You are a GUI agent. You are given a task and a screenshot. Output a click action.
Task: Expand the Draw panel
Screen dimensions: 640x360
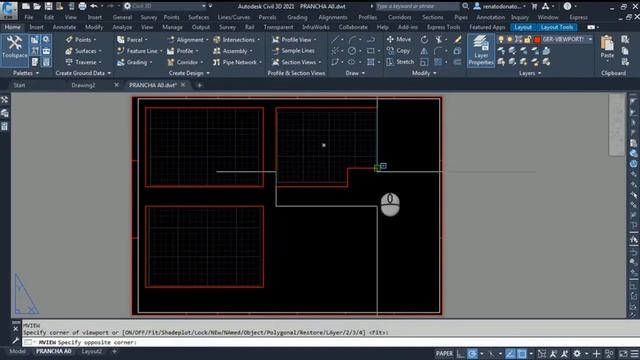pyautogui.click(x=355, y=73)
